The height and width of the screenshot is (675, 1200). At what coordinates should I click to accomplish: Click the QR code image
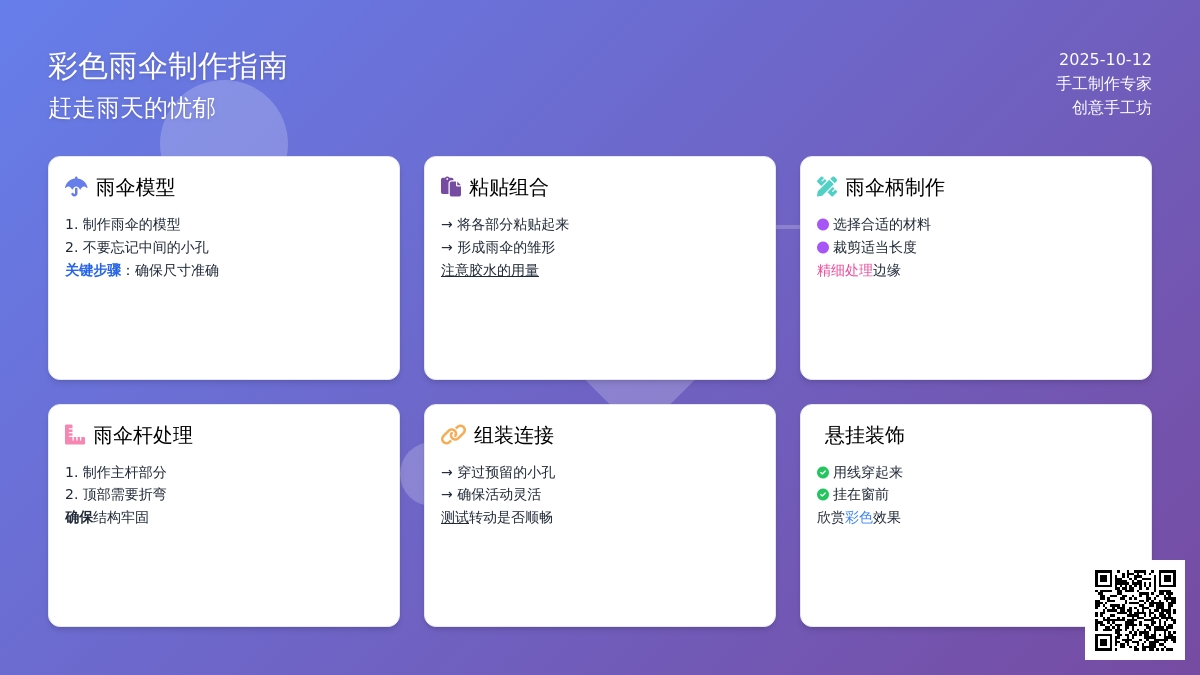click(1135, 610)
